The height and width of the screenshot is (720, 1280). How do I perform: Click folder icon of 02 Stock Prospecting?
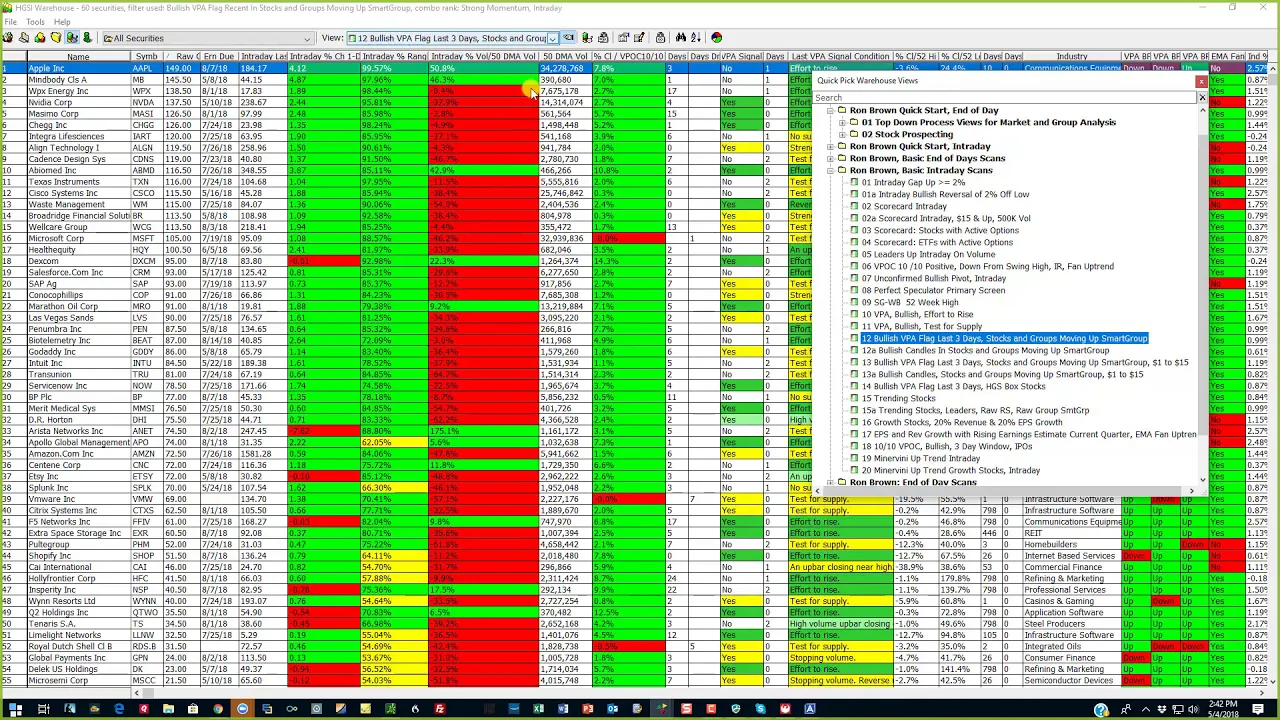(x=855, y=134)
